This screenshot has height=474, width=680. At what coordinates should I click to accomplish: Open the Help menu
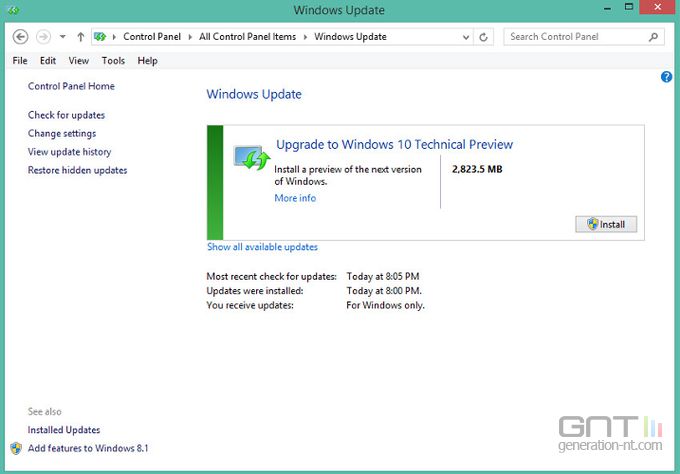147,61
